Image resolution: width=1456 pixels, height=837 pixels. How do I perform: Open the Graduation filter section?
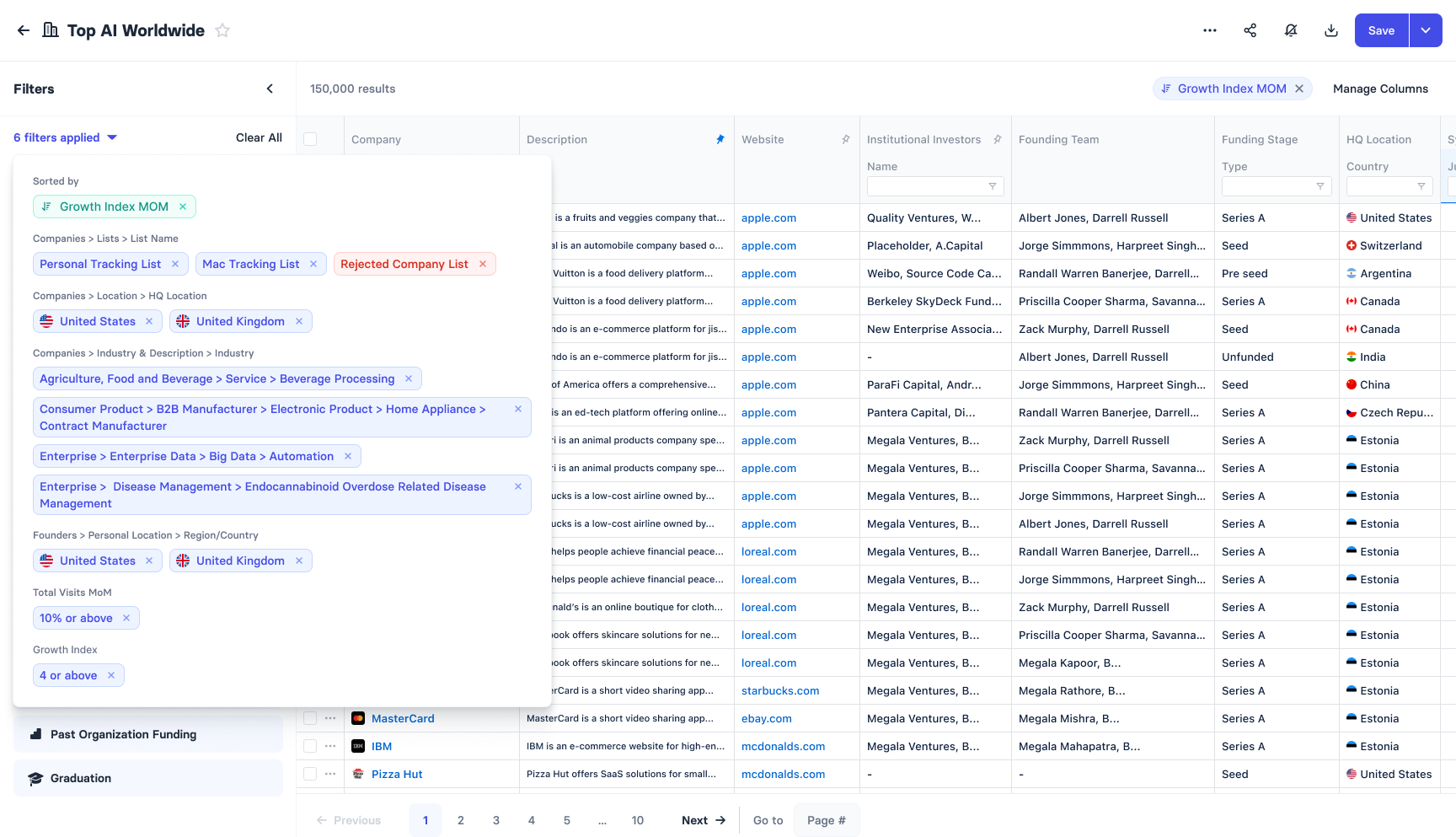[148, 778]
